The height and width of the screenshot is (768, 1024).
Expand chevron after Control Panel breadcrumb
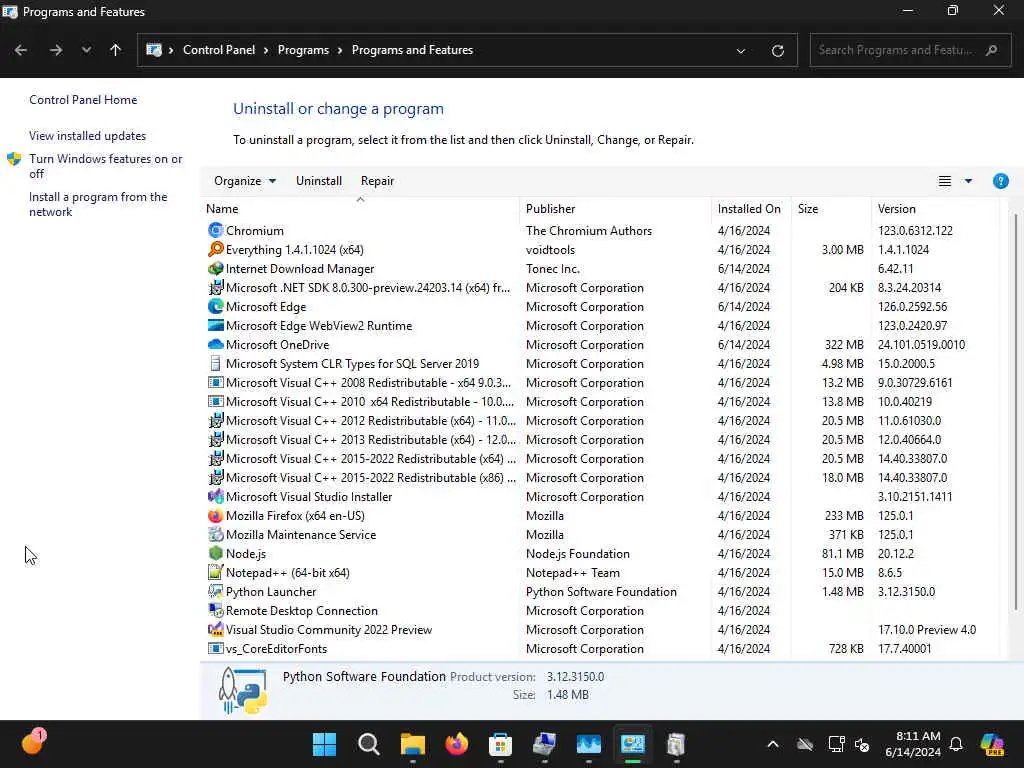tap(266, 50)
